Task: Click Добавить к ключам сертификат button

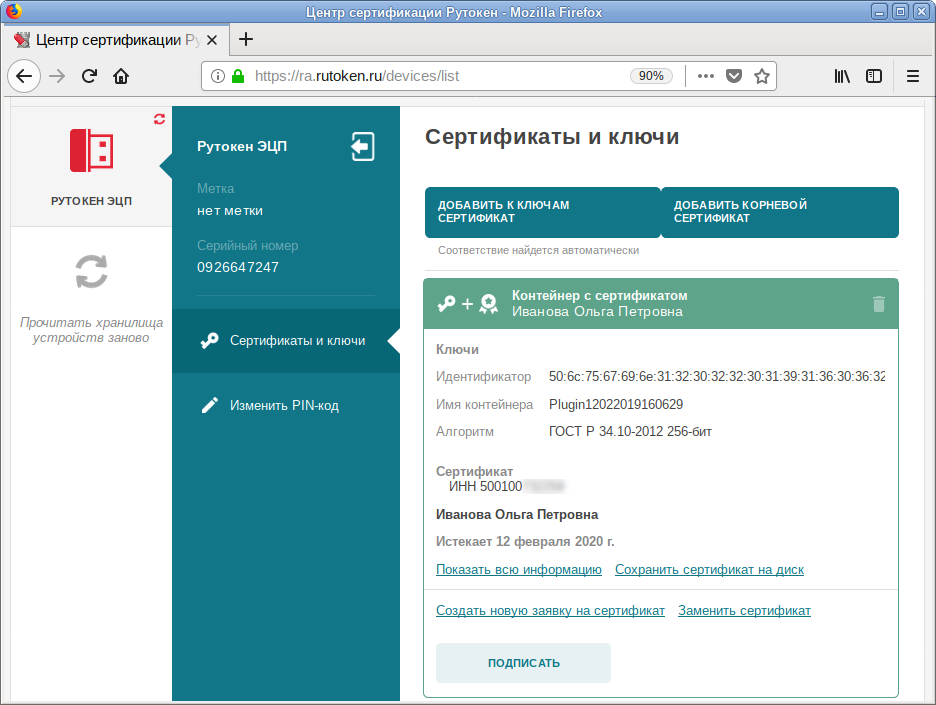Action: click(543, 212)
